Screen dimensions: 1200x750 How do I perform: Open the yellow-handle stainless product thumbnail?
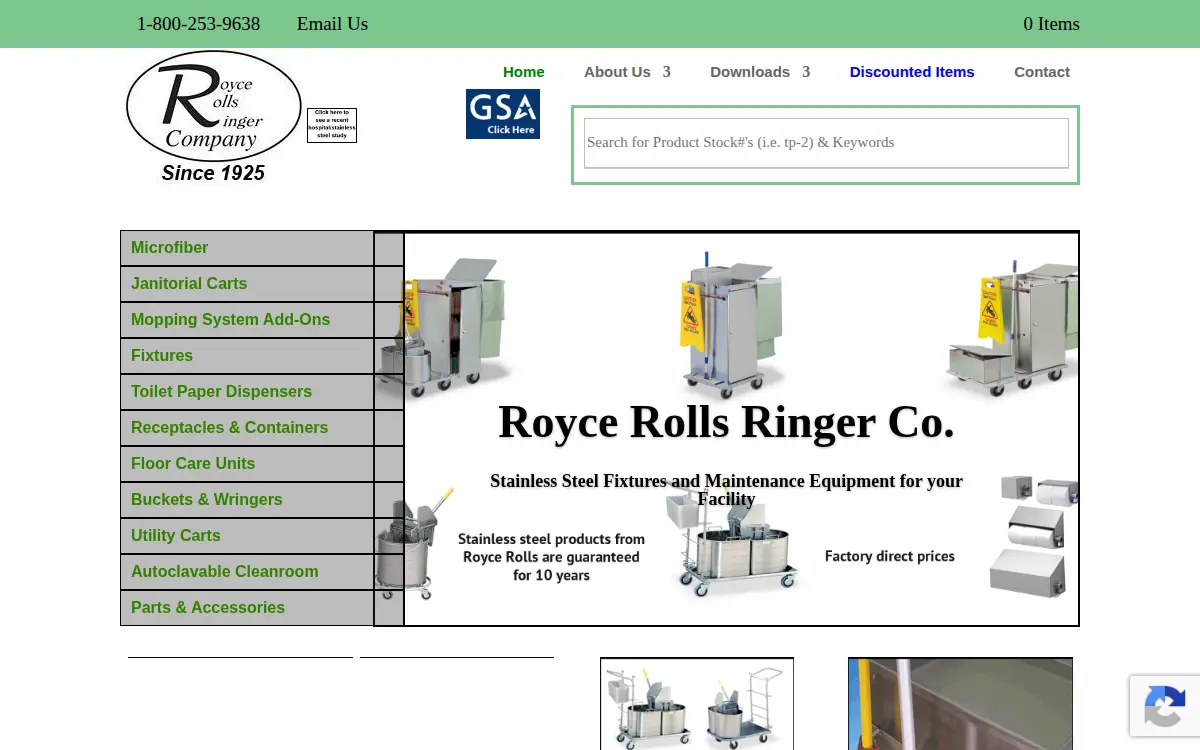(x=960, y=704)
